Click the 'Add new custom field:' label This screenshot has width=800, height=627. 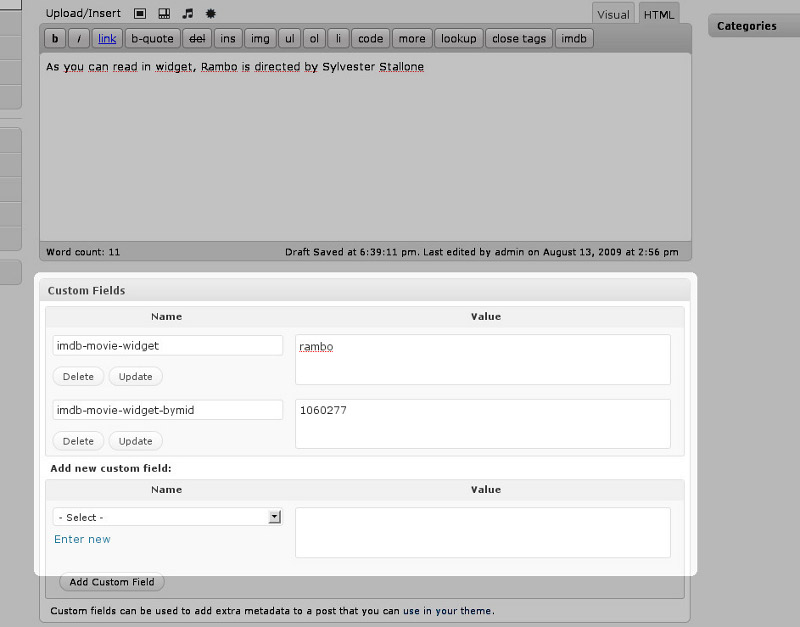pyautogui.click(x=111, y=468)
